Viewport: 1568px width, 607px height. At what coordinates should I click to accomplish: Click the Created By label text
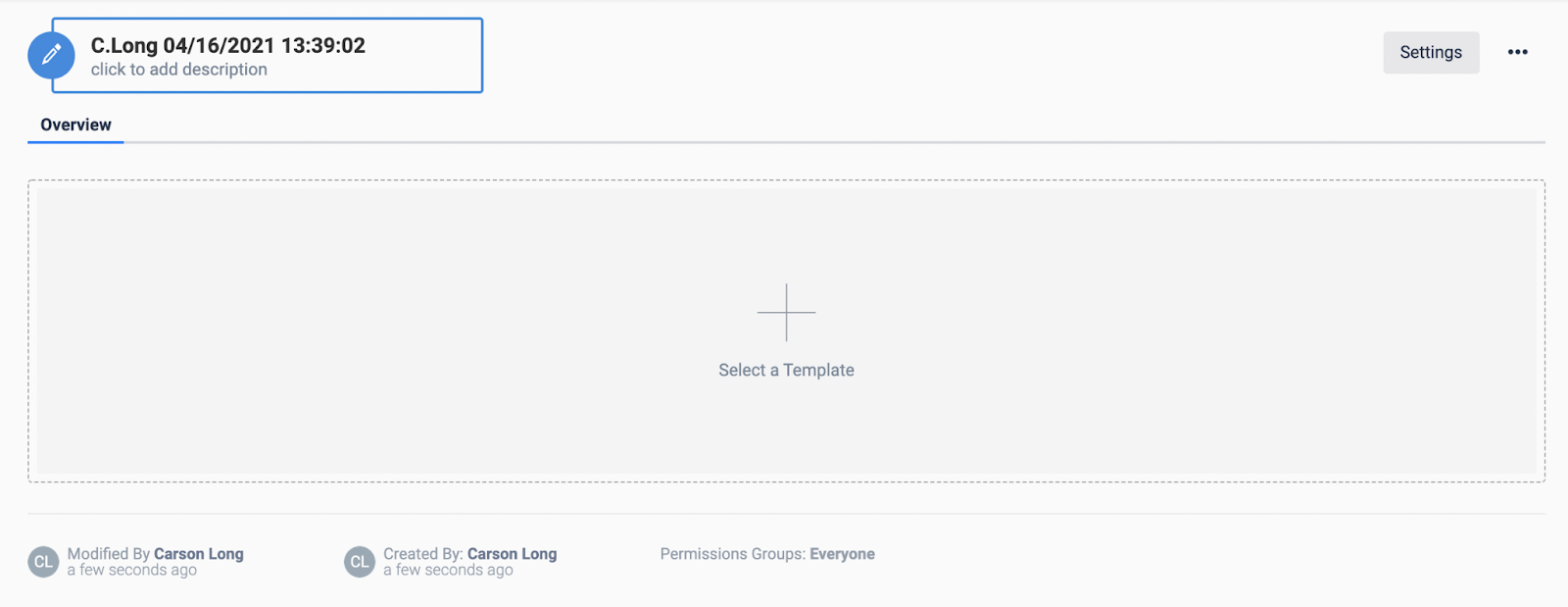(423, 554)
